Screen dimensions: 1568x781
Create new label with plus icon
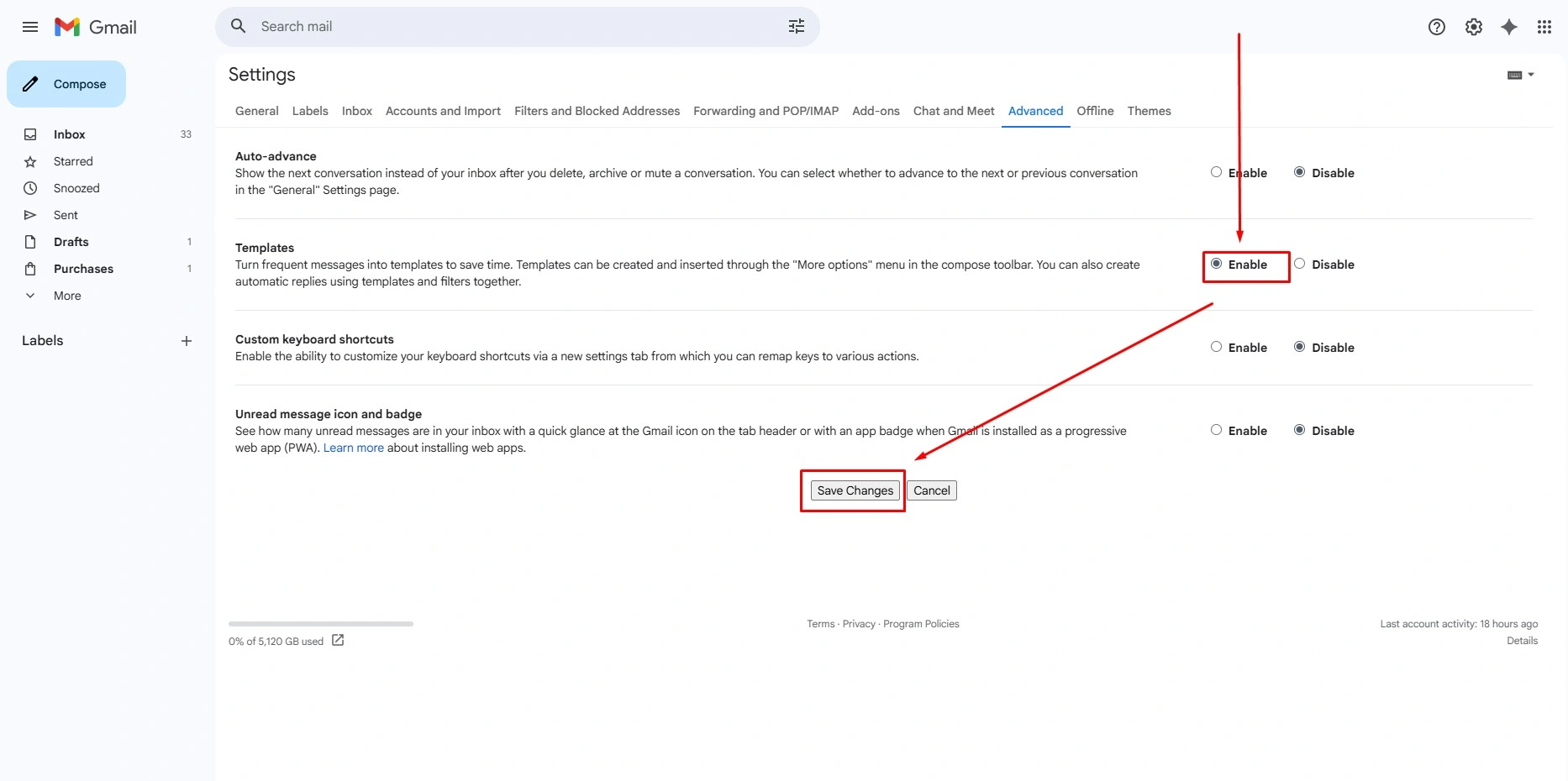pos(187,341)
